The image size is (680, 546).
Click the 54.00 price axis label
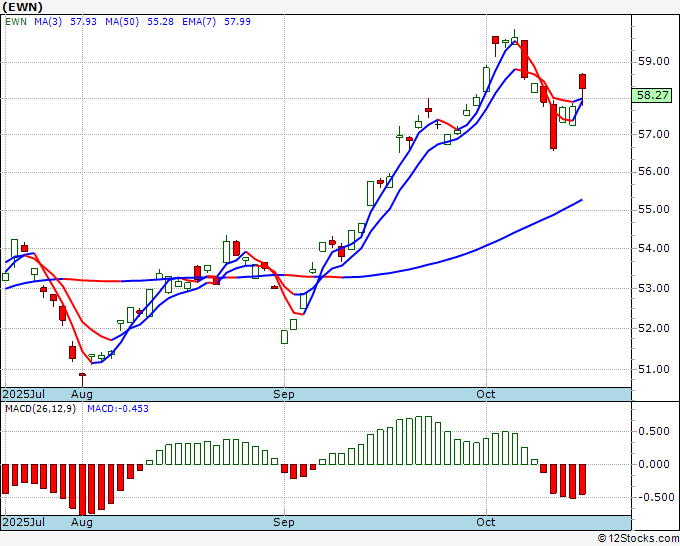coord(654,248)
